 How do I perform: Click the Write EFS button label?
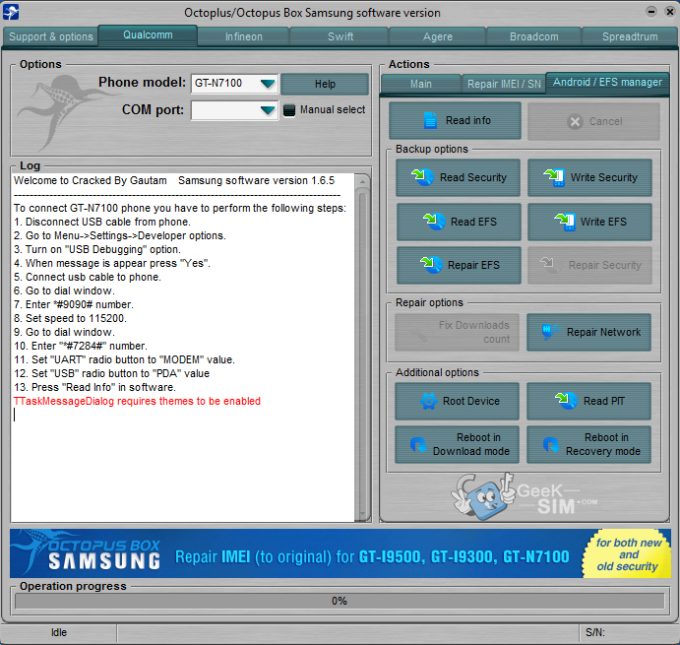[x=604, y=222]
